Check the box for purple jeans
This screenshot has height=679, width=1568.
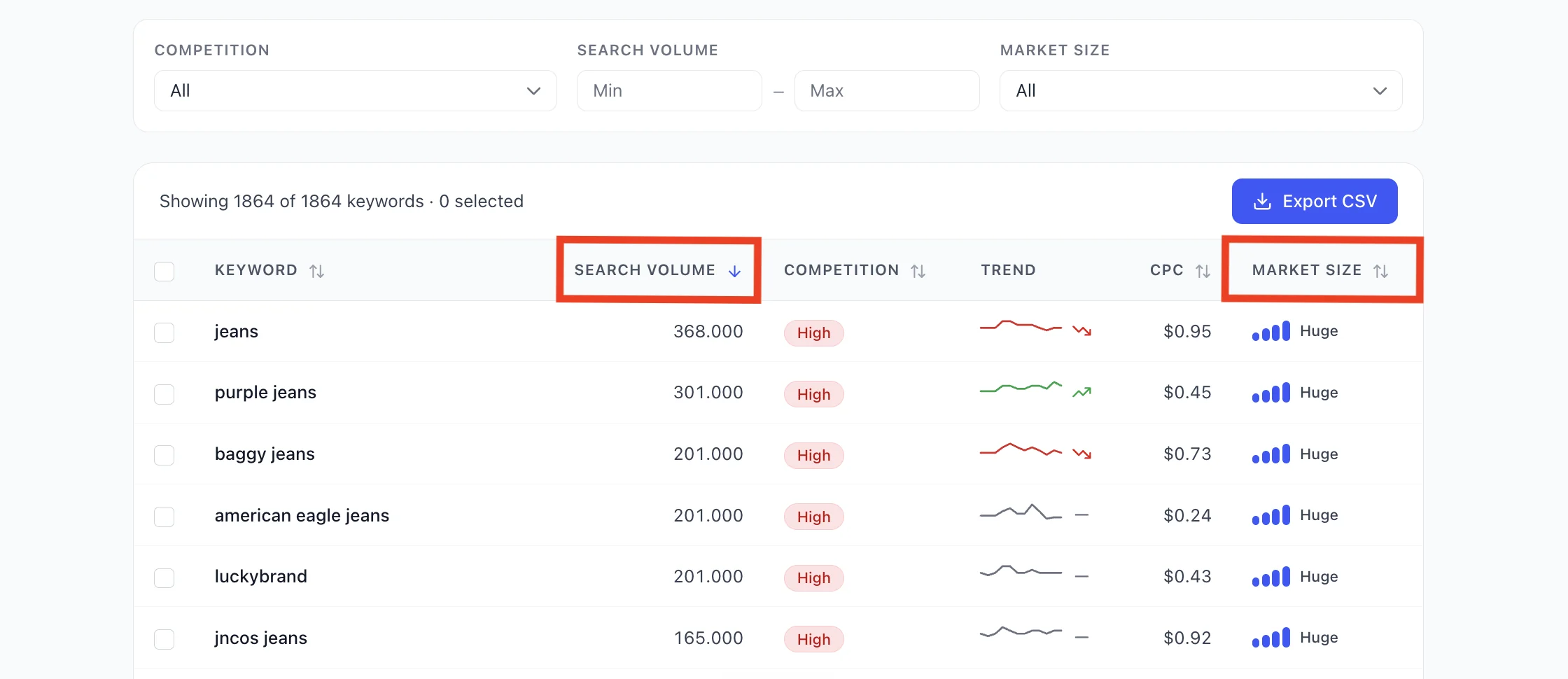pyautogui.click(x=164, y=394)
